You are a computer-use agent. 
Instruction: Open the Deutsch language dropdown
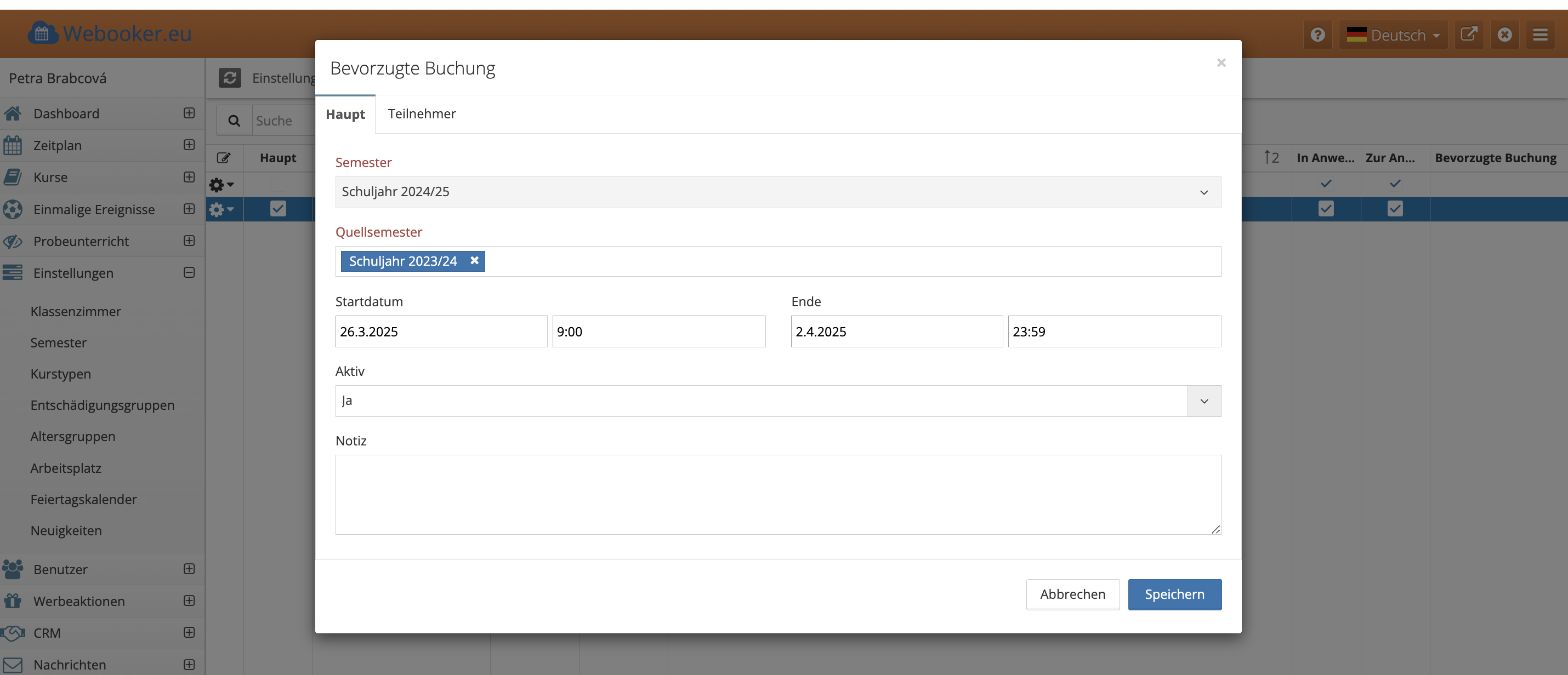(x=1393, y=35)
